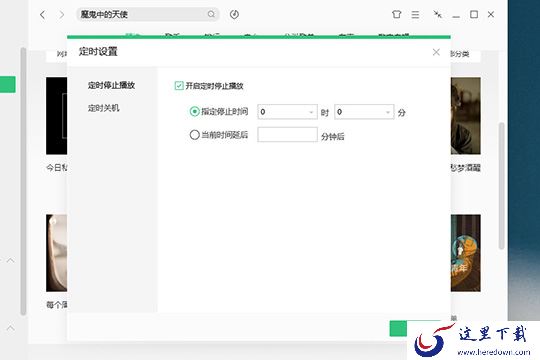This screenshot has width=540, height=360.
Task: Select the 定时关机 tab
Action: tap(103, 108)
